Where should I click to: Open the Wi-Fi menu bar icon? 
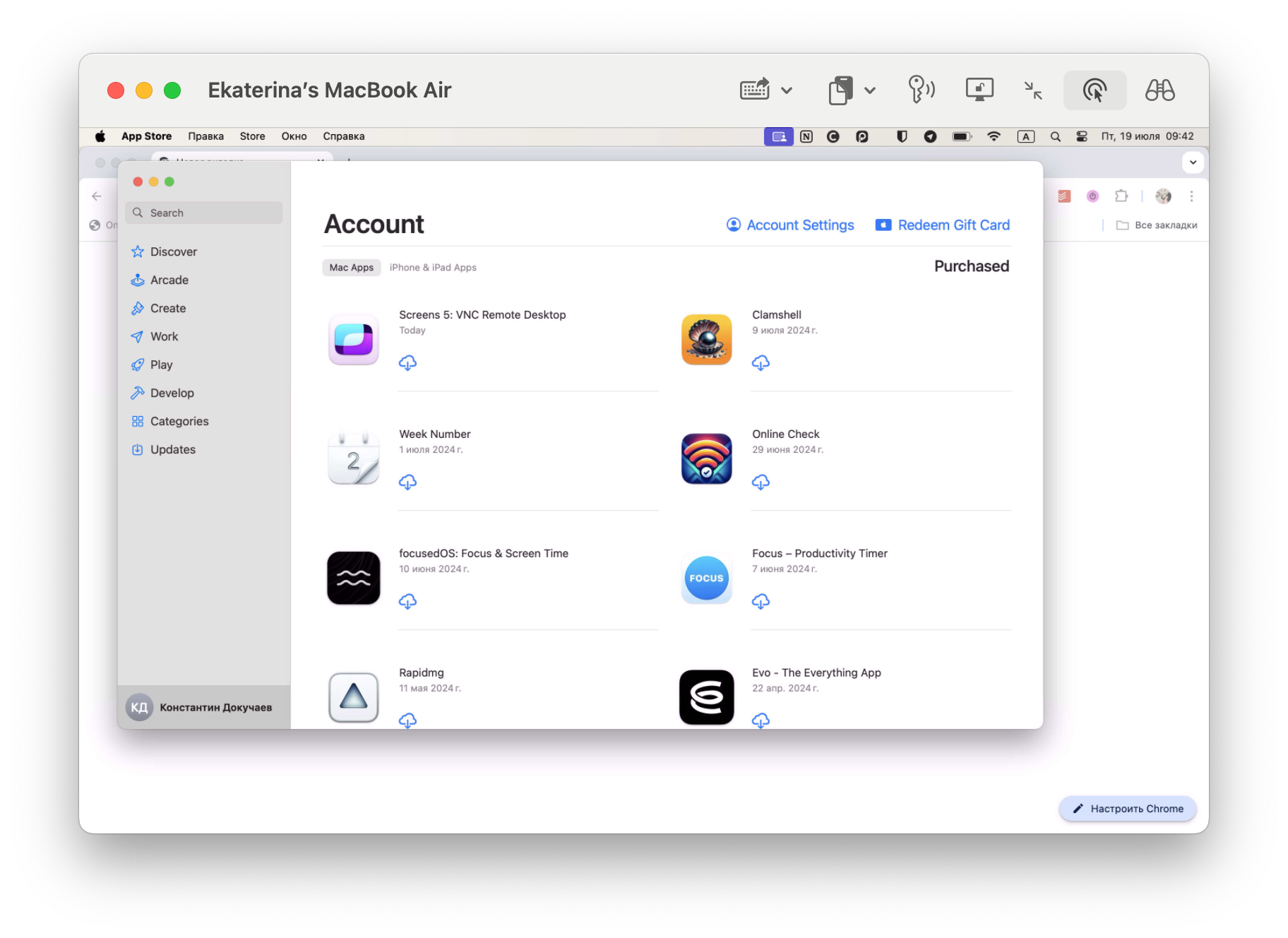pyautogui.click(x=994, y=136)
